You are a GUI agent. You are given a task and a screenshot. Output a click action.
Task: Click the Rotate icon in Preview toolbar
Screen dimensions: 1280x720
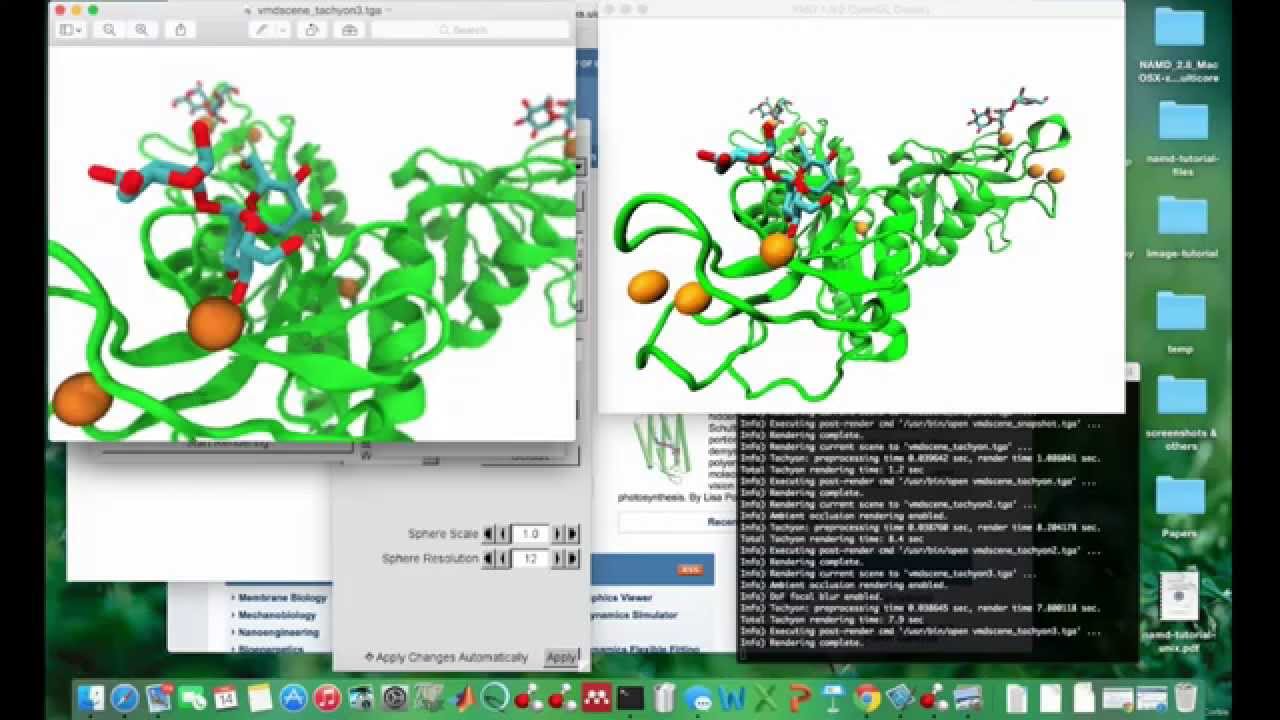click(x=312, y=30)
